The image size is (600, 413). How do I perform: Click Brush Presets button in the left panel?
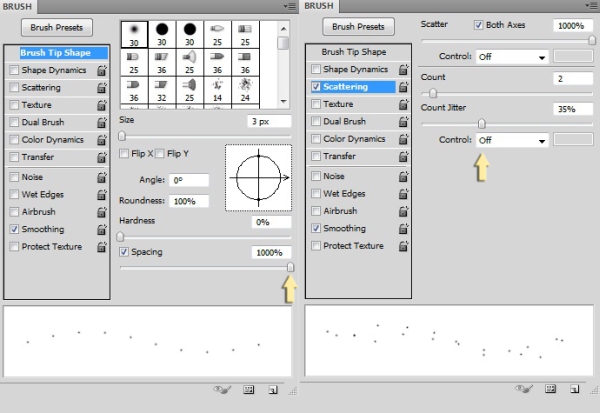tap(56, 27)
